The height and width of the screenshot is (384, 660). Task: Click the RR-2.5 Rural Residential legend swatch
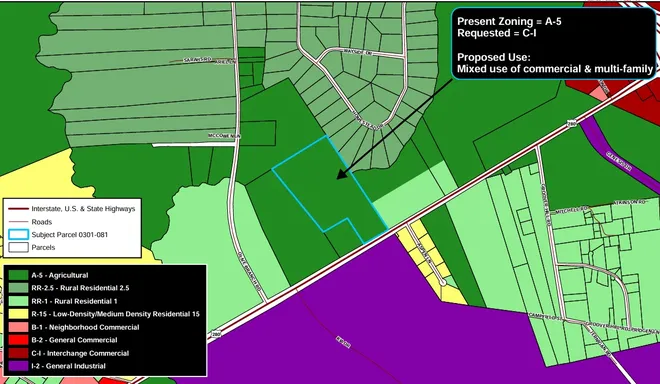pyautogui.click(x=18, y=288)
